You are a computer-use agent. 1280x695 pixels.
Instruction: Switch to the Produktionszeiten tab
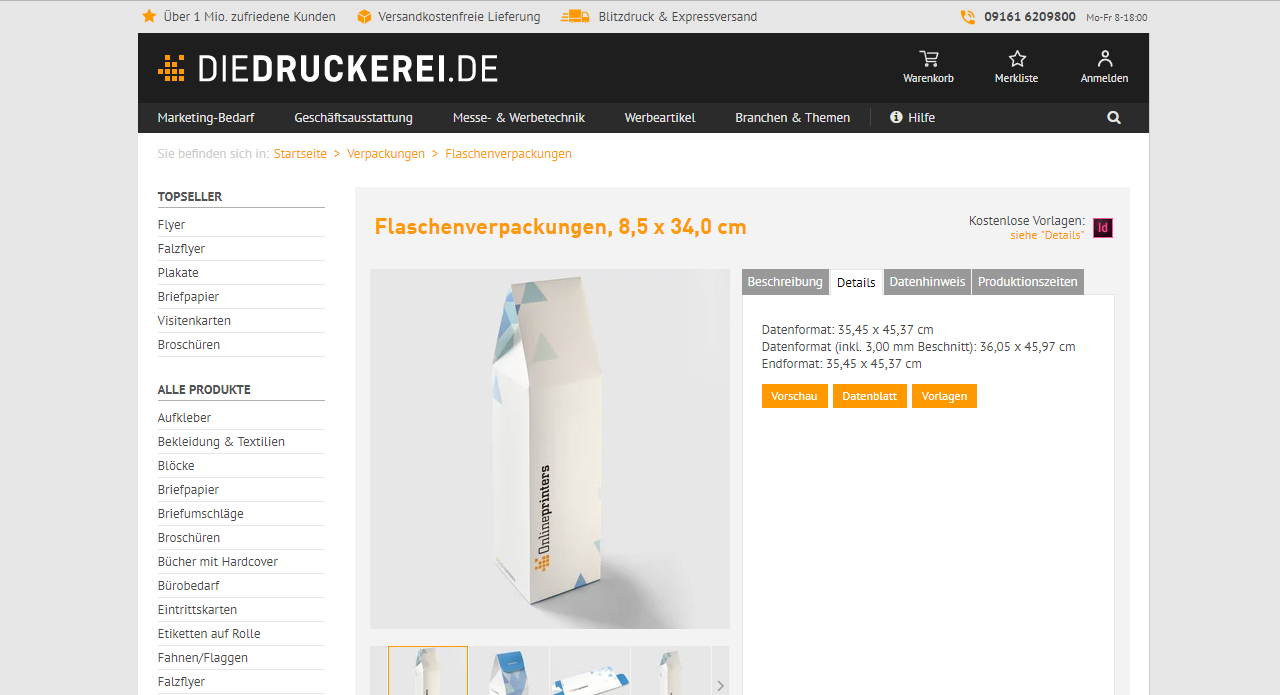click(x=1028, y=282)
